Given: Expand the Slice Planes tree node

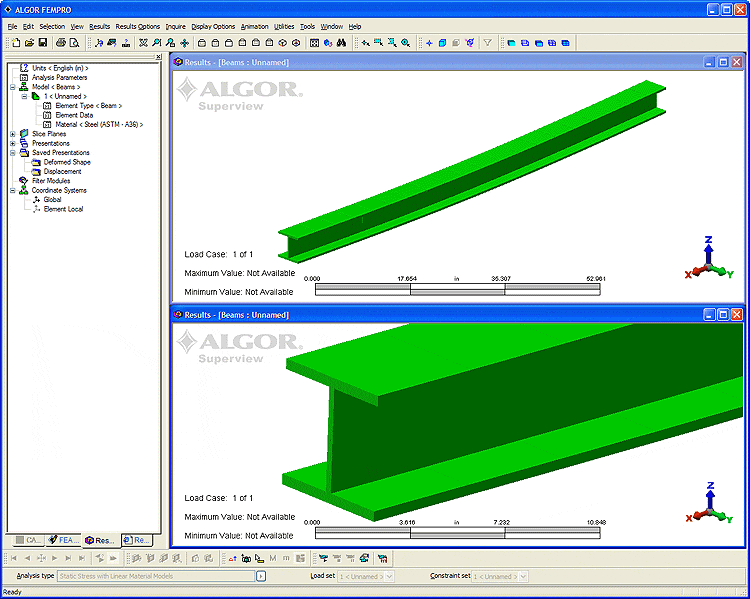Looking at the screenshot, I should coord(12,134).
